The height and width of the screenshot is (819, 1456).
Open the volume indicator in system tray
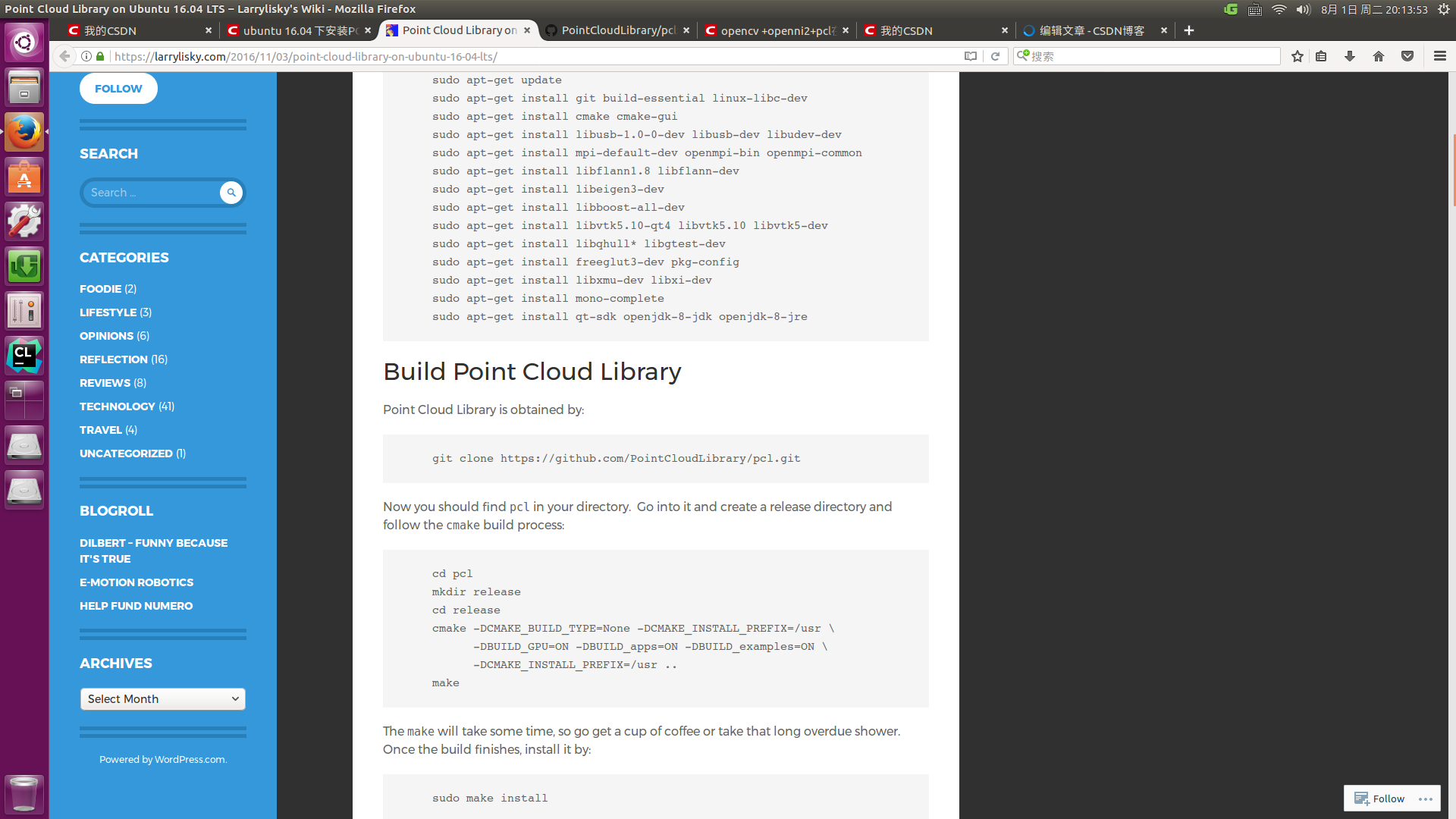[x=1303, y=9]
